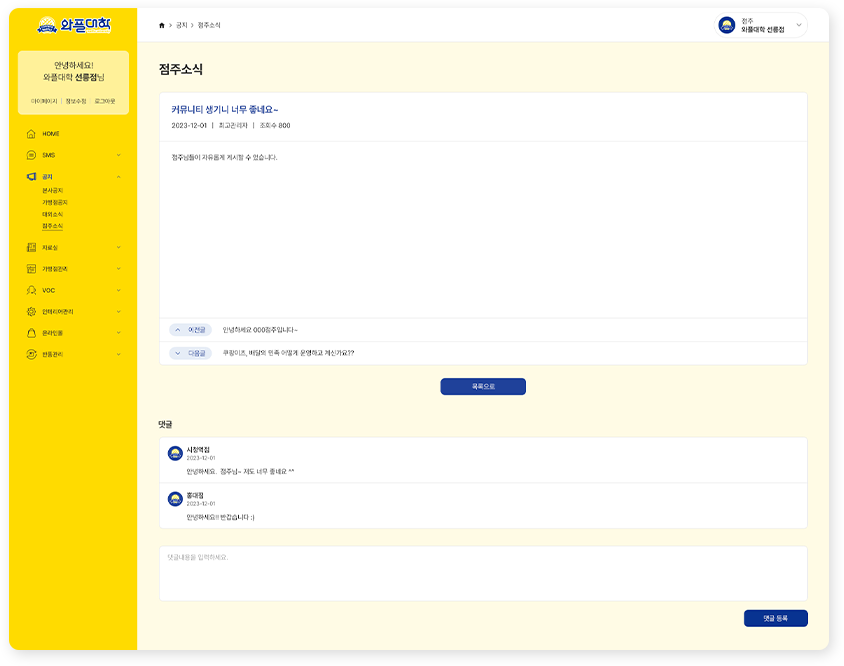This screenshot has height=666, width=844.
Task: Expand the 반품관리 menu chevron
Action: click(x=118, y=354)
